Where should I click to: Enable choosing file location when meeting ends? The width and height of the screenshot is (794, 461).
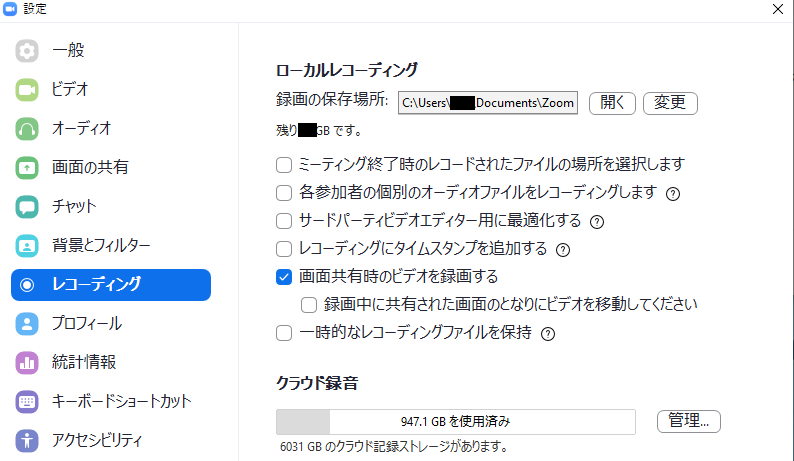[283, 164]
